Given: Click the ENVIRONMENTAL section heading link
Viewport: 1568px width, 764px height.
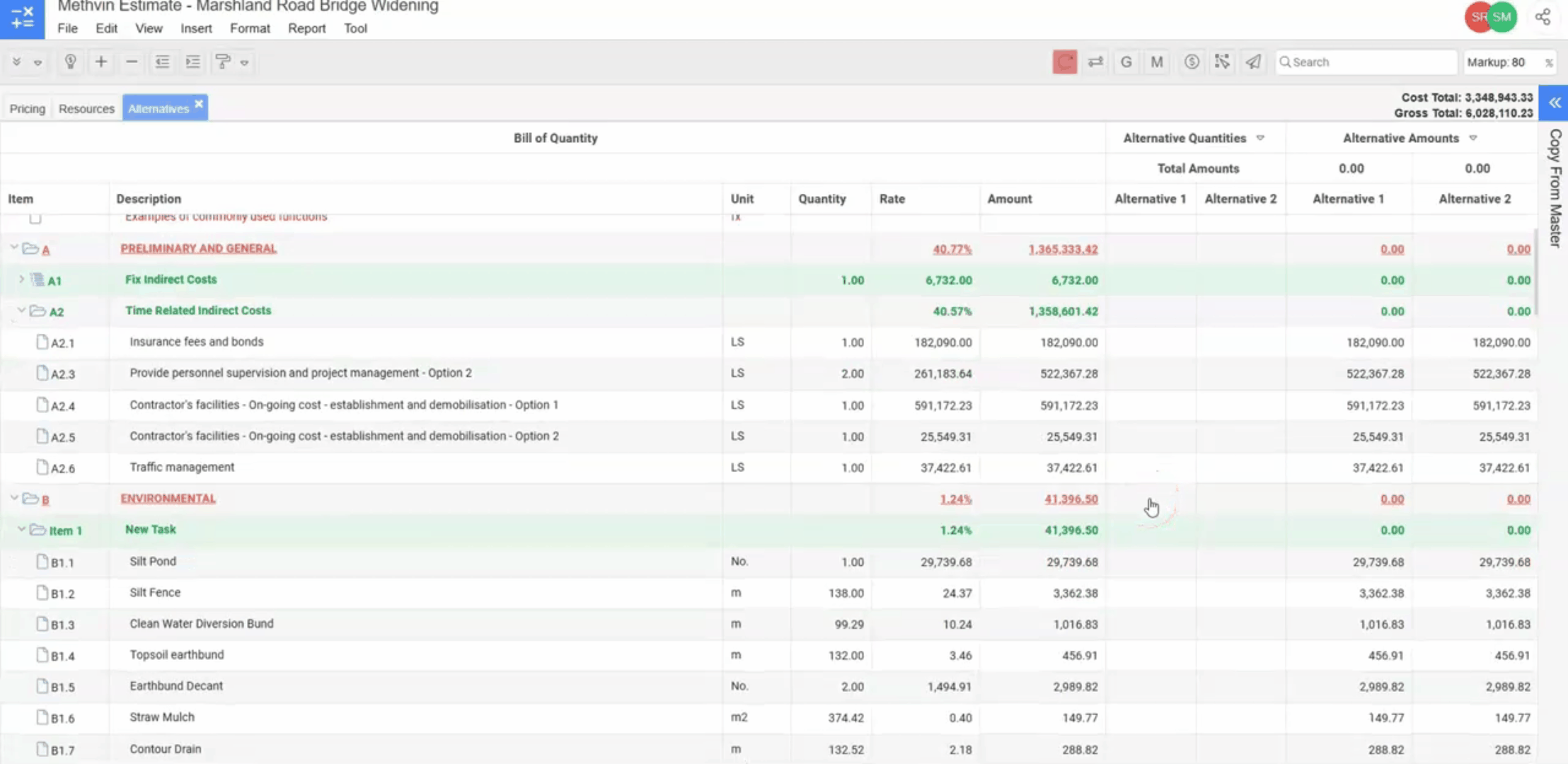Looking at the screenshot, I should point(168,499).
